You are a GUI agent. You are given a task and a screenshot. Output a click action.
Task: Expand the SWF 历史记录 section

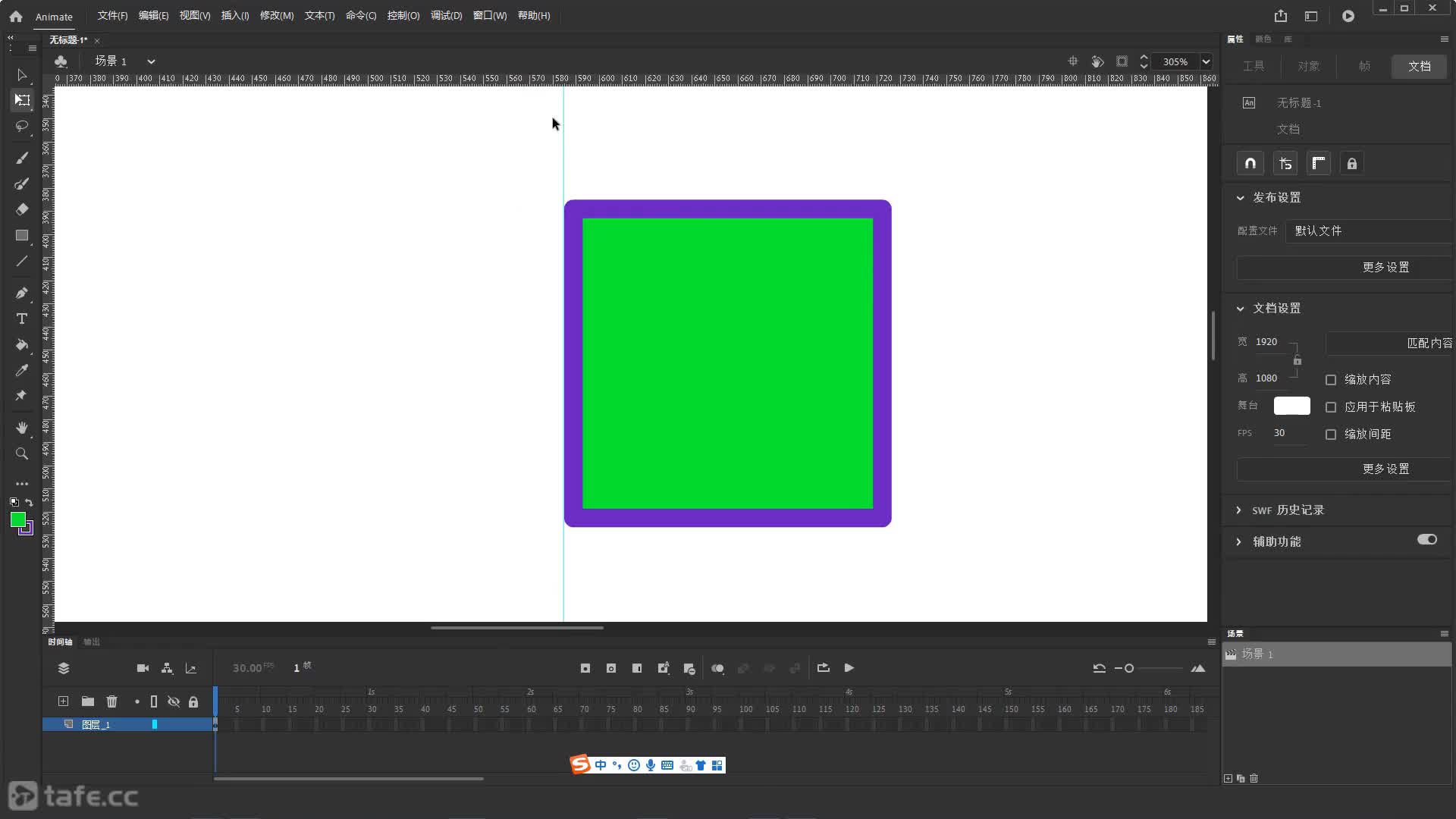click(1238, 510)
